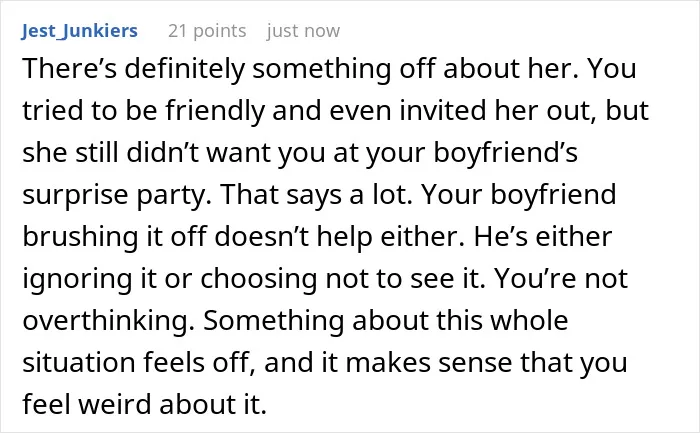Image resolution: width=700 pixels, height=433 pixels.
Task: Click the 21 points score label
Action: coord(207,31)
